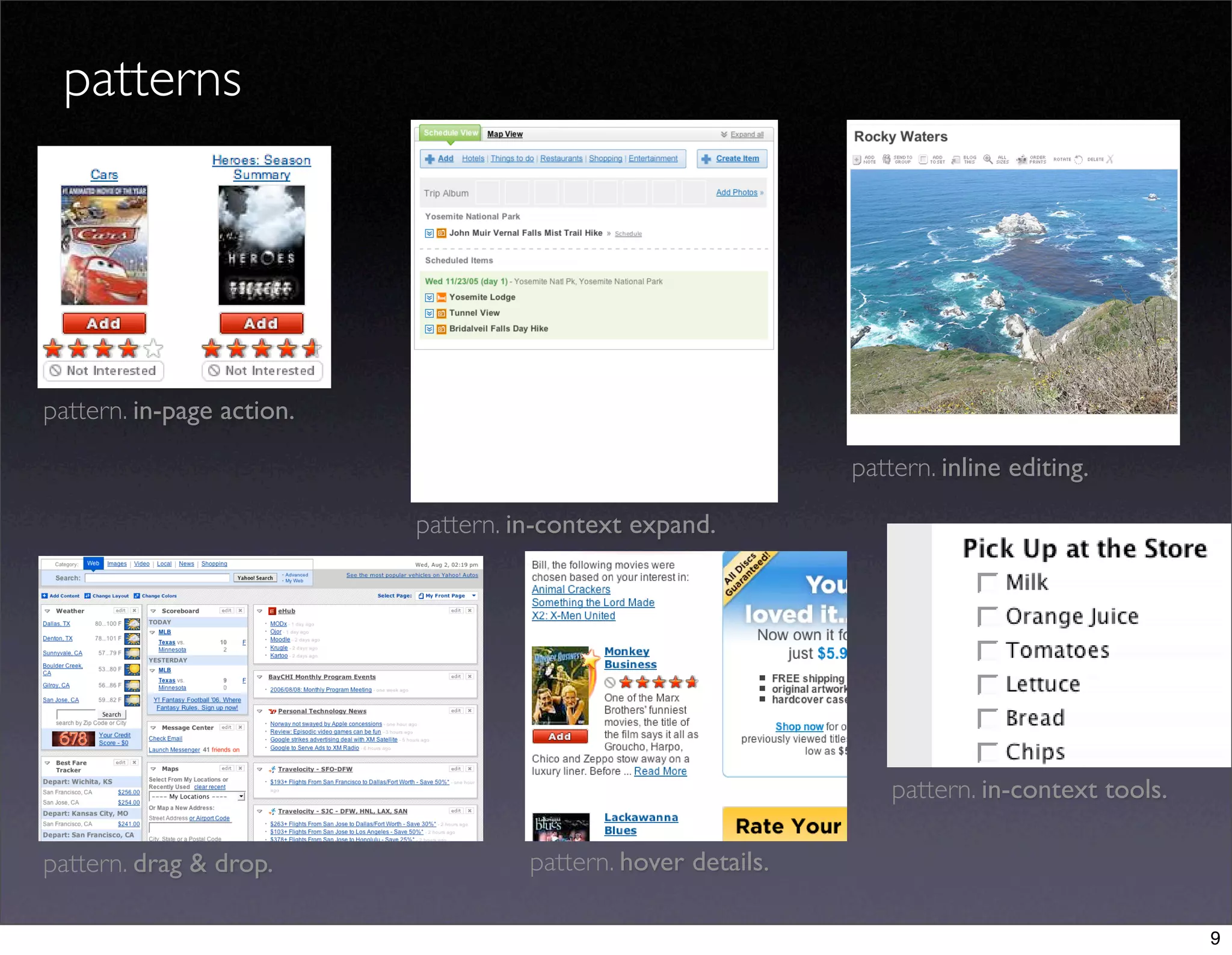Image resolution: width=1232 pixels, height=955 pixels.
Task: Click the Order Prints icon
Action: (1021, 159)
